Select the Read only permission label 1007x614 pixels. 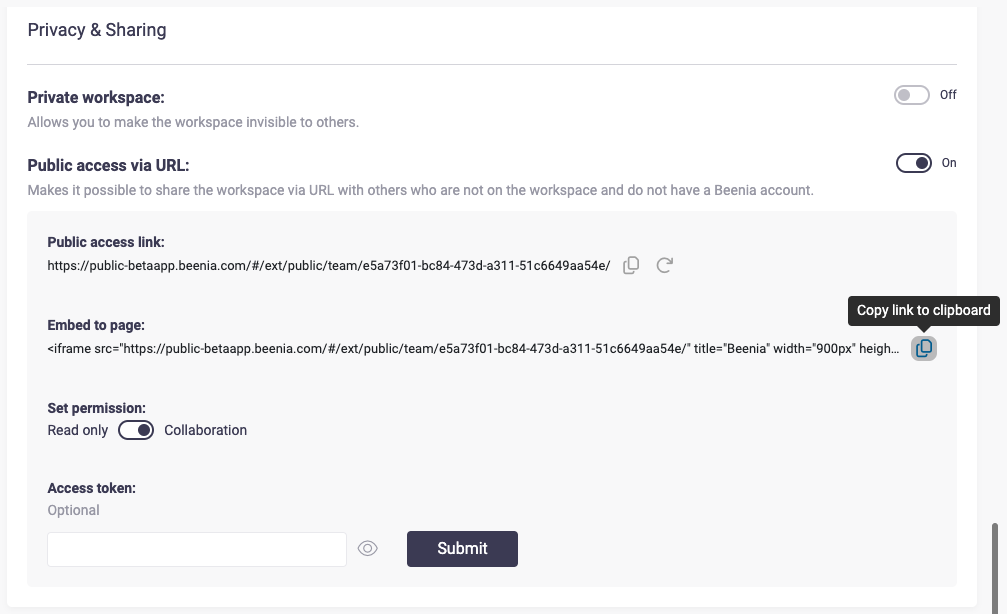click(77, 430)
